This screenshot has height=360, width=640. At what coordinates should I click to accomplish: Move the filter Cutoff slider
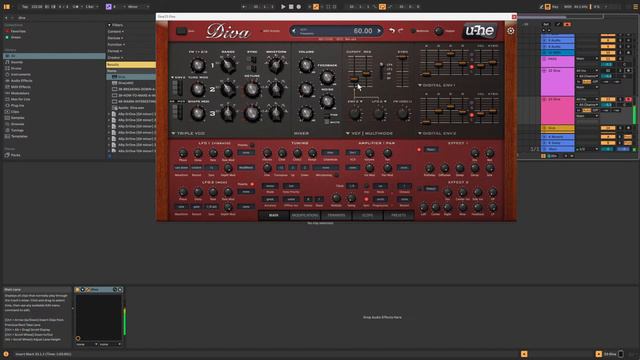pyautogui.click(x=354, y=79)
